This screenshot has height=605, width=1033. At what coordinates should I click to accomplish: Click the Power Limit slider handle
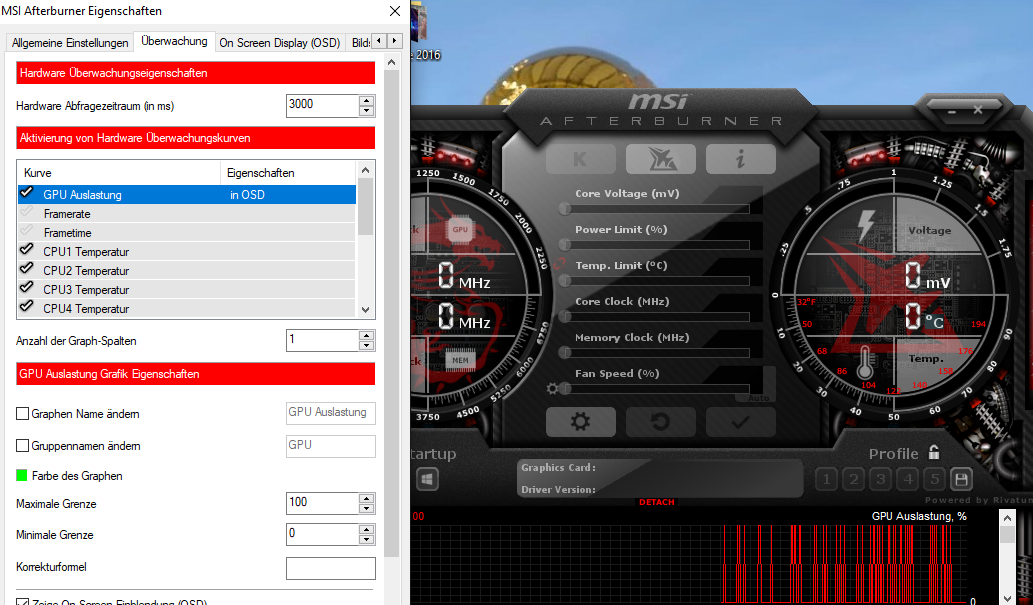565,245
